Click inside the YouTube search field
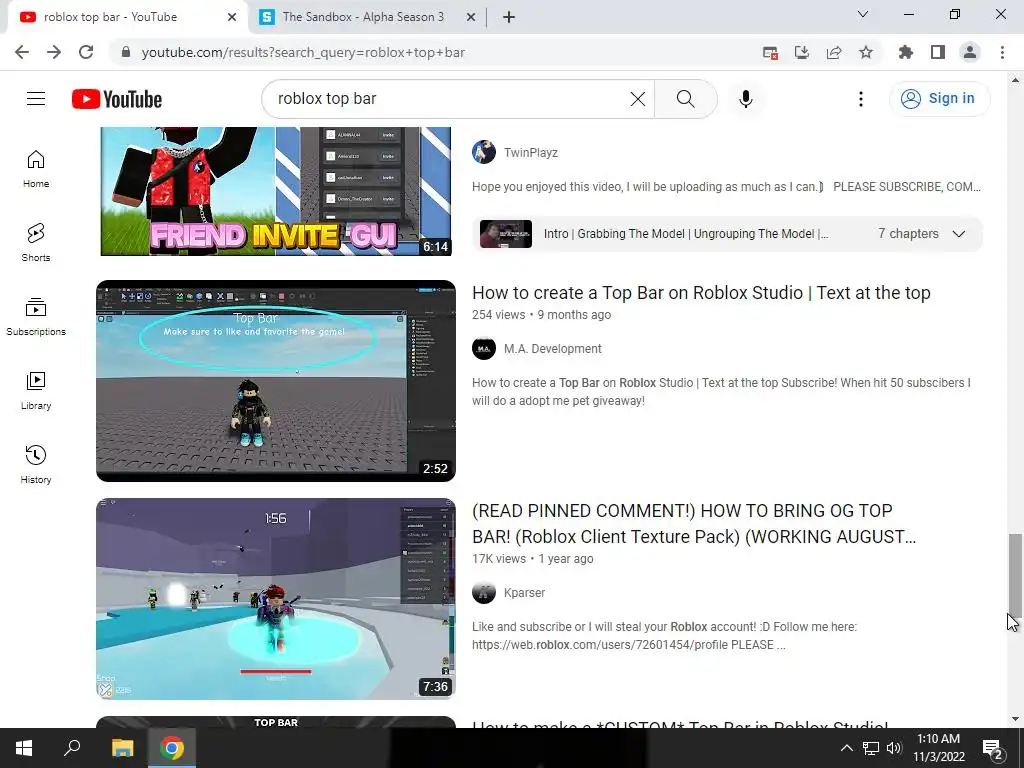This screenshot has height=768, width=1024. pyautogui.click(x=451, y=99)
